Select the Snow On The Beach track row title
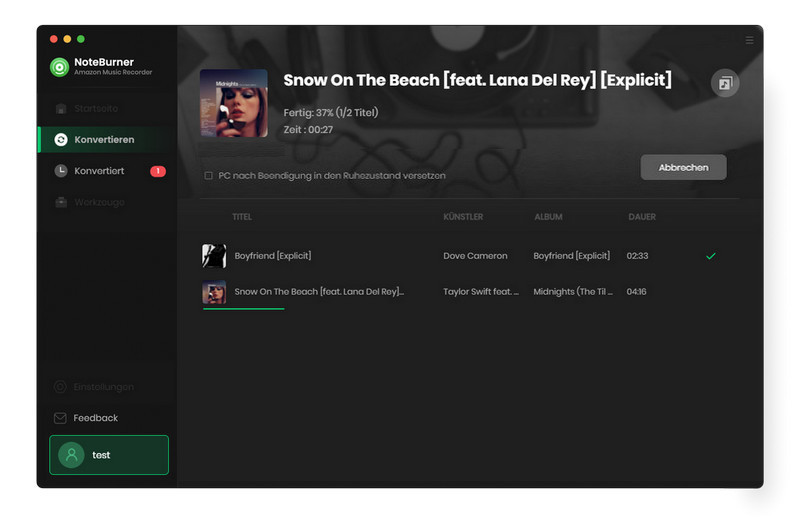 (319, 292)
